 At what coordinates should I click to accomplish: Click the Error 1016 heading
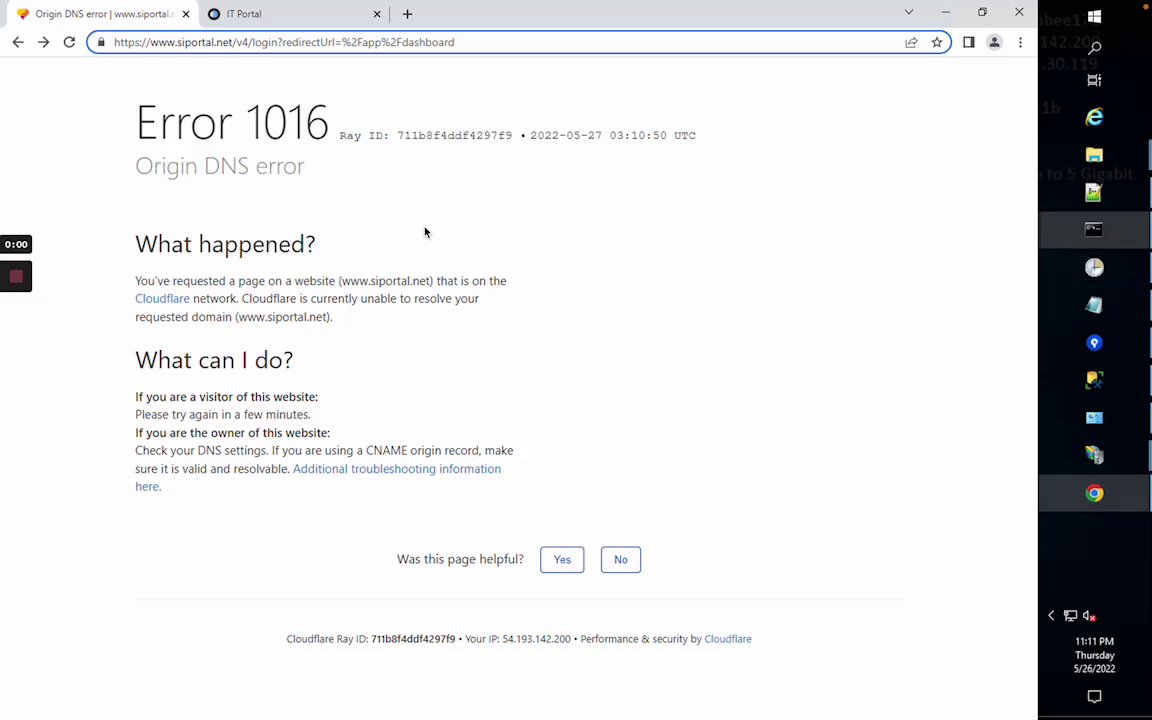click(x=231, y=122)
